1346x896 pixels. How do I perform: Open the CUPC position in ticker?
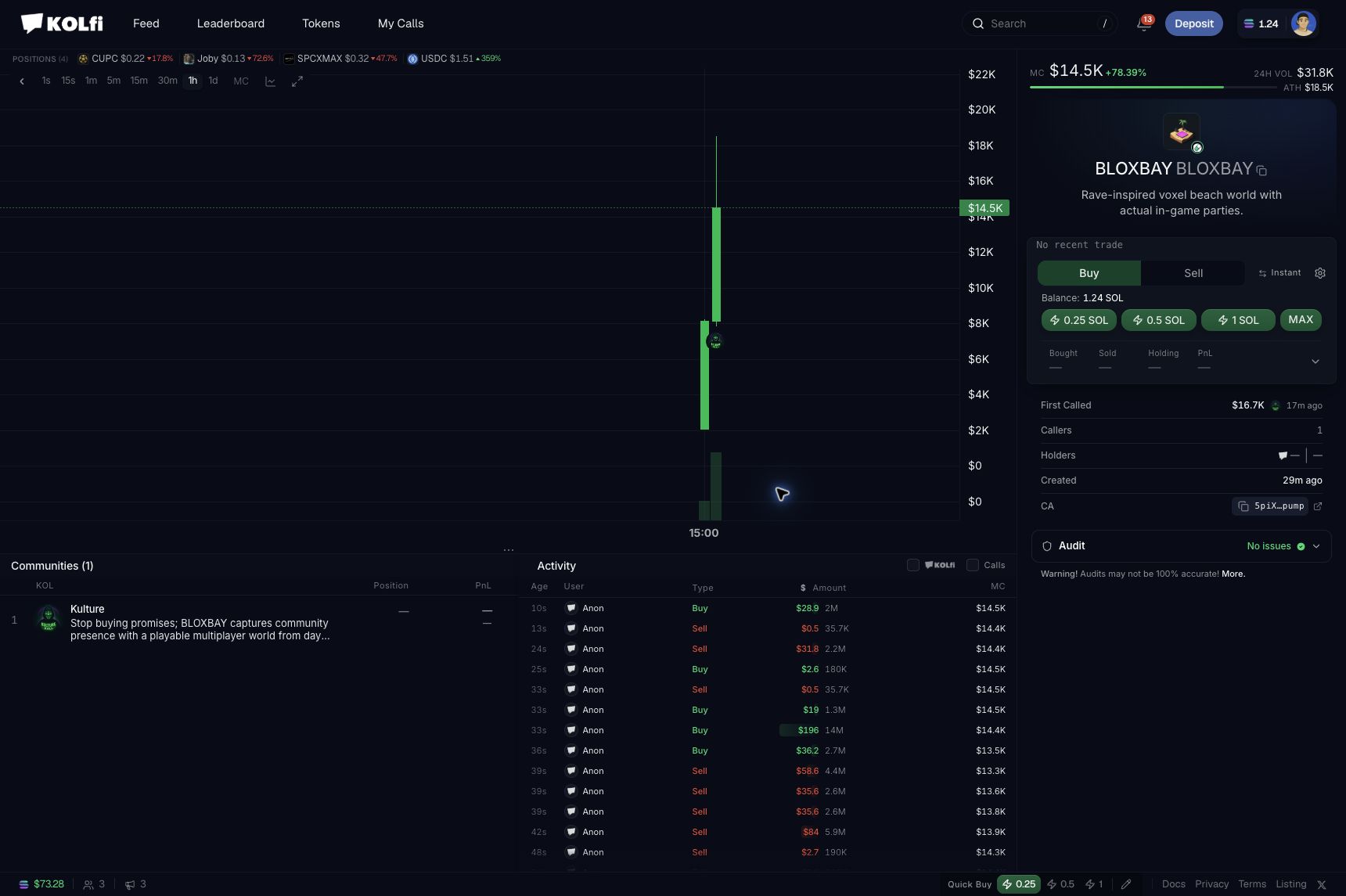(x=125, y=59)
